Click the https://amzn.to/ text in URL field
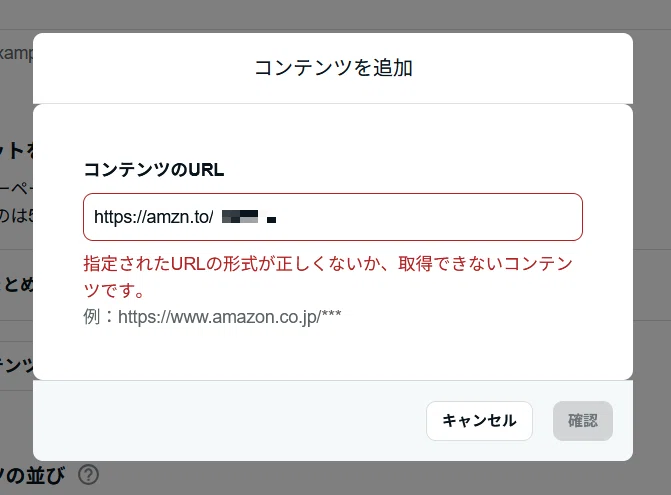This screenshot has width=671, height=495. click(x=154, y=217)
